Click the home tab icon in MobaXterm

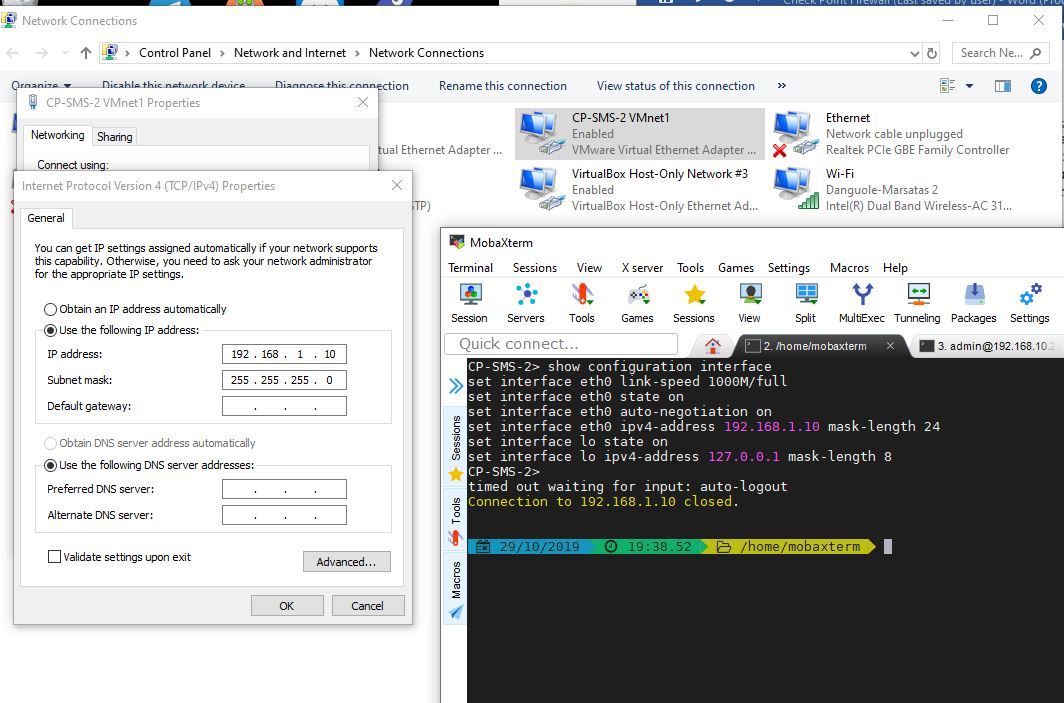pyautogui.click(x=712, y=345)
